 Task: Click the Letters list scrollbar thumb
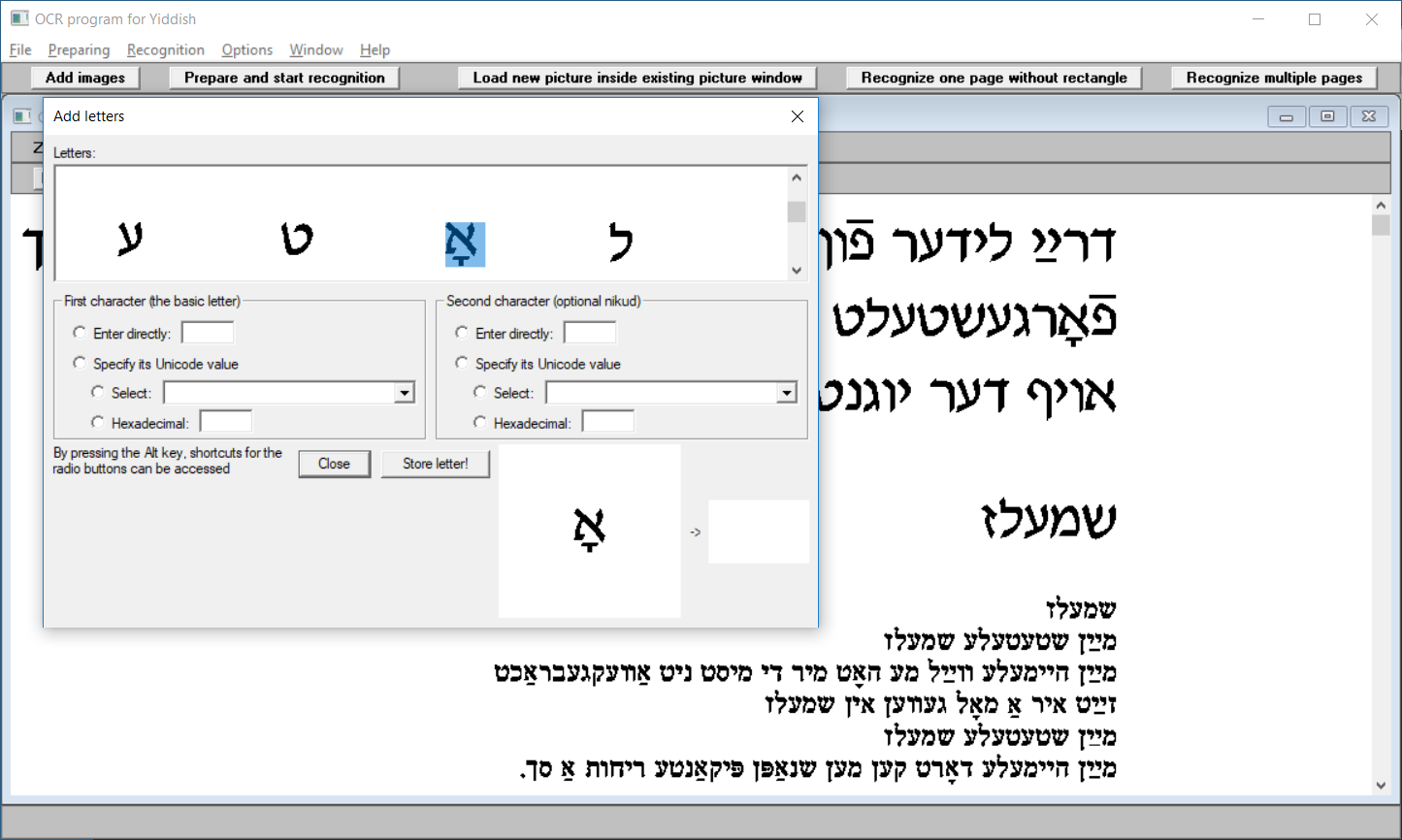click(797, 211)
